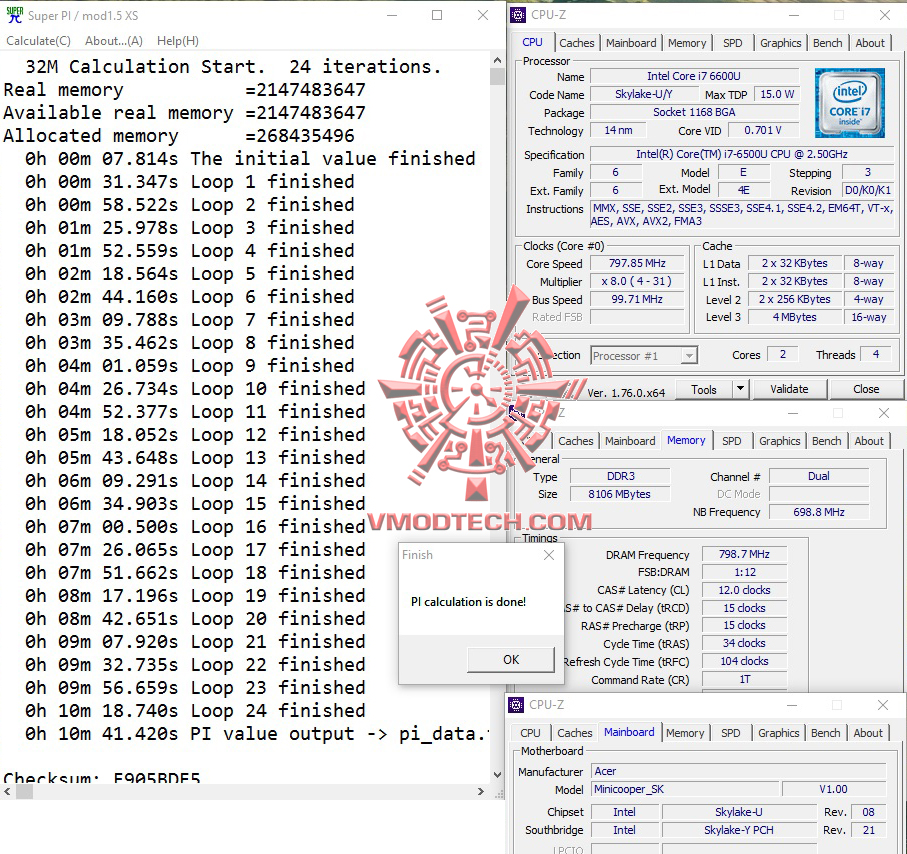Image resolution: width=907 pixels, height=854 pixels.
Task: Click scroll-right arrow in Super PI horizontal scrollbar
Action: click(481, 792)
